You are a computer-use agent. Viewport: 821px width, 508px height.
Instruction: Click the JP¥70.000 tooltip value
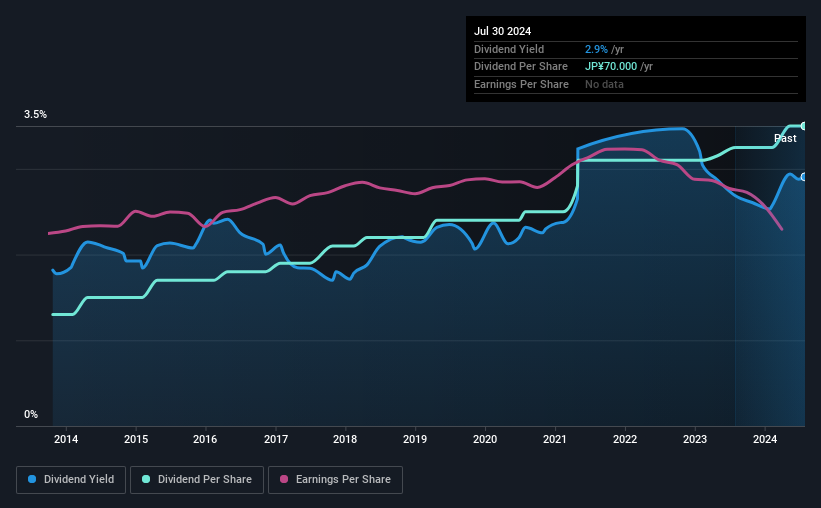(x=611, y=67)
